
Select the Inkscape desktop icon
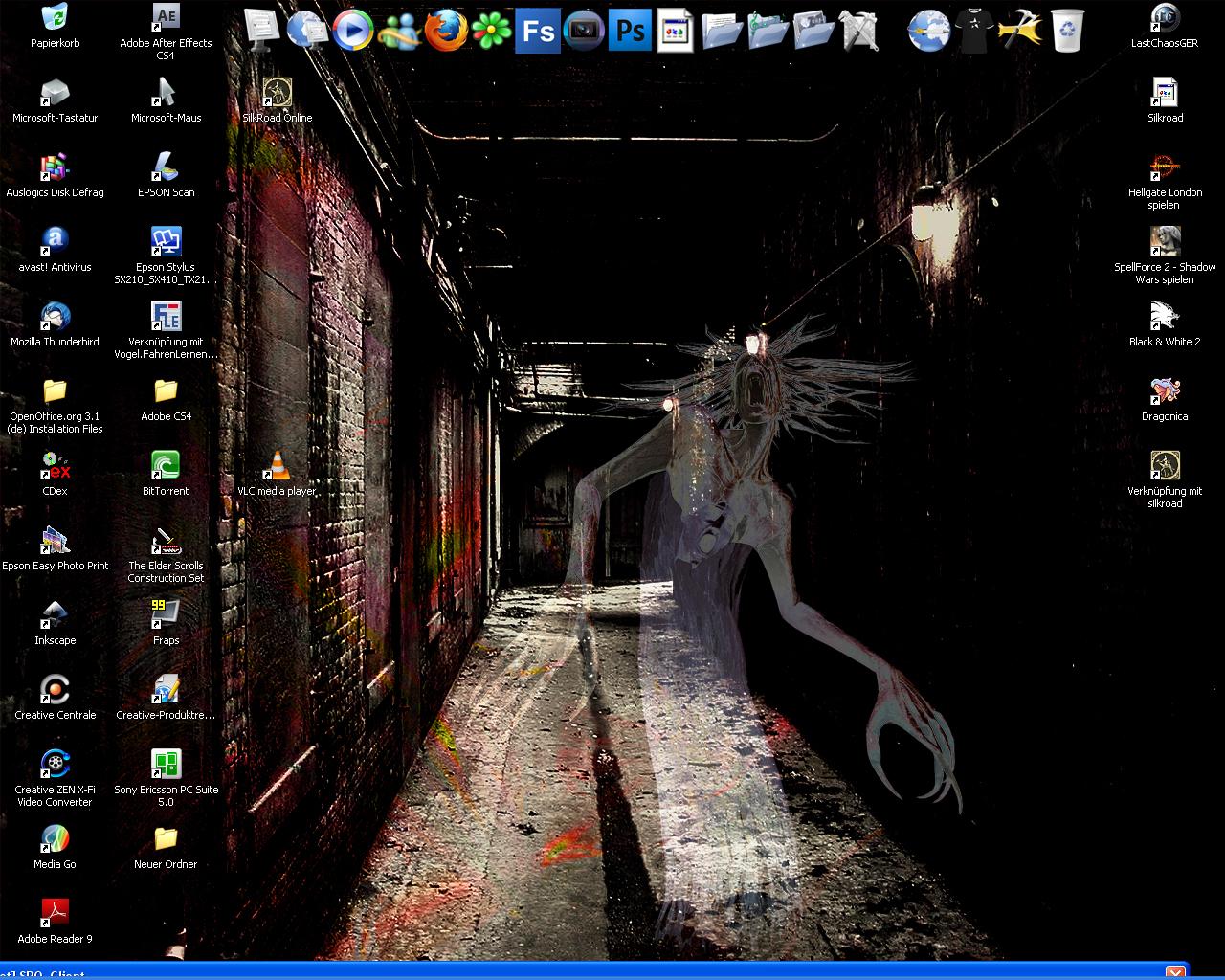(x=55, y=615)
